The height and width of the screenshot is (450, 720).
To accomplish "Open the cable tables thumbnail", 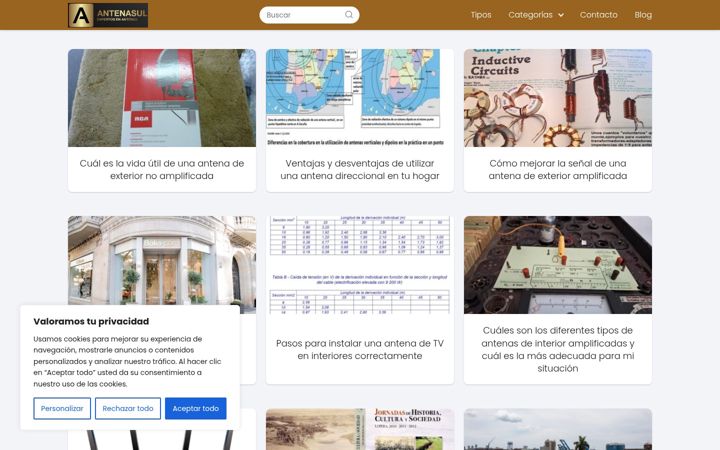I will point(360,265).
